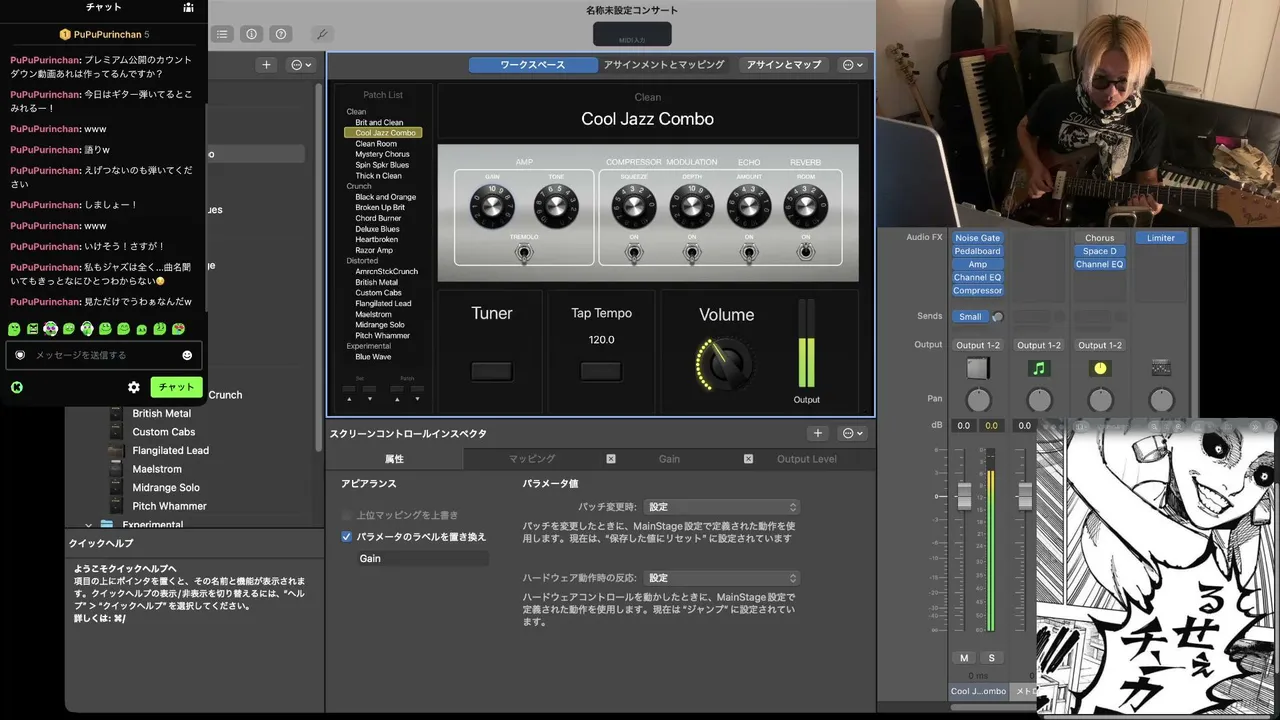Viewport: 1280px width, 720px height.
Task: Close the Gain inspector tab X
Action: pyautogui.click(x=611, y=459)
